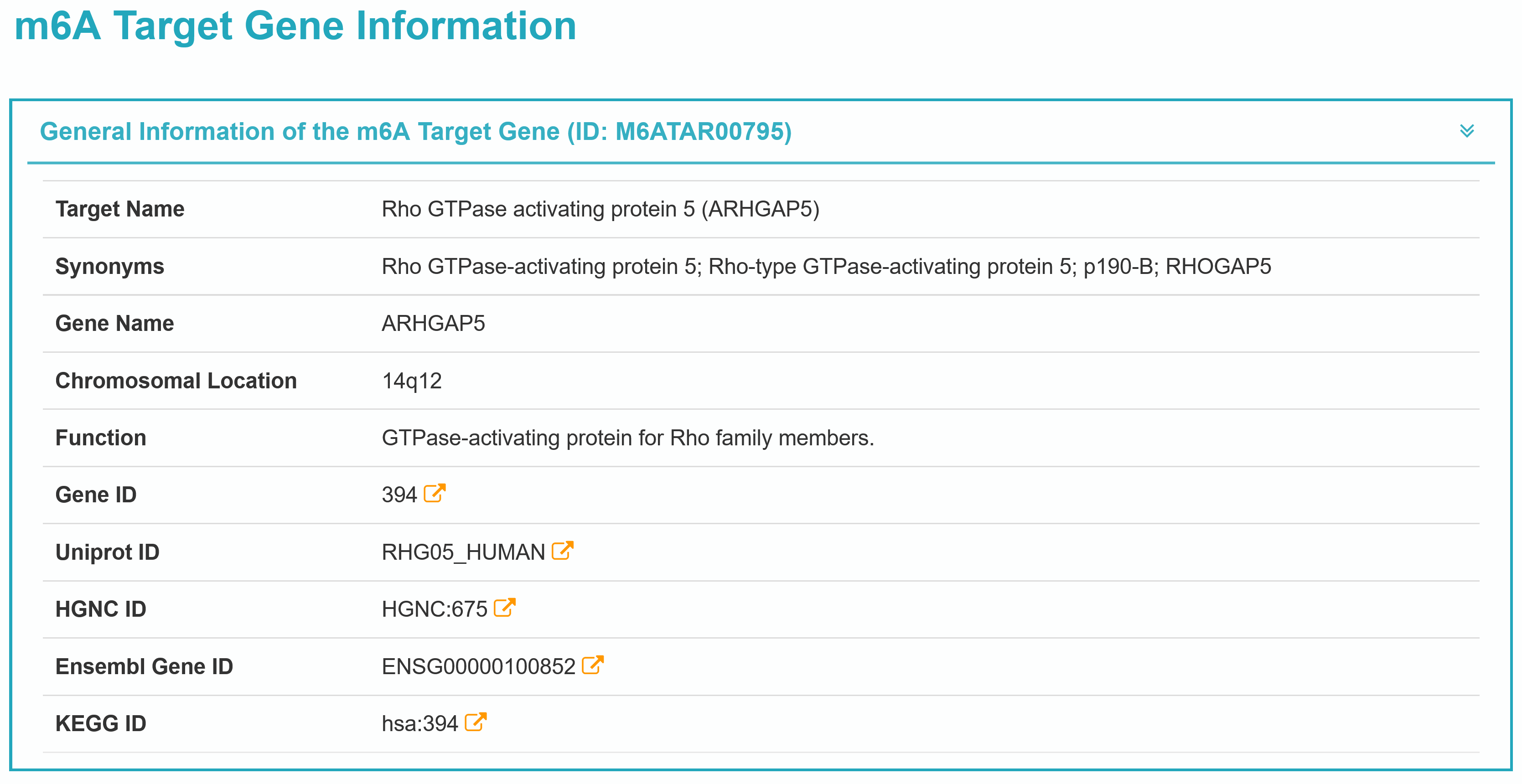Open the external link icon beside Gene ID 394

pos(434,493)
